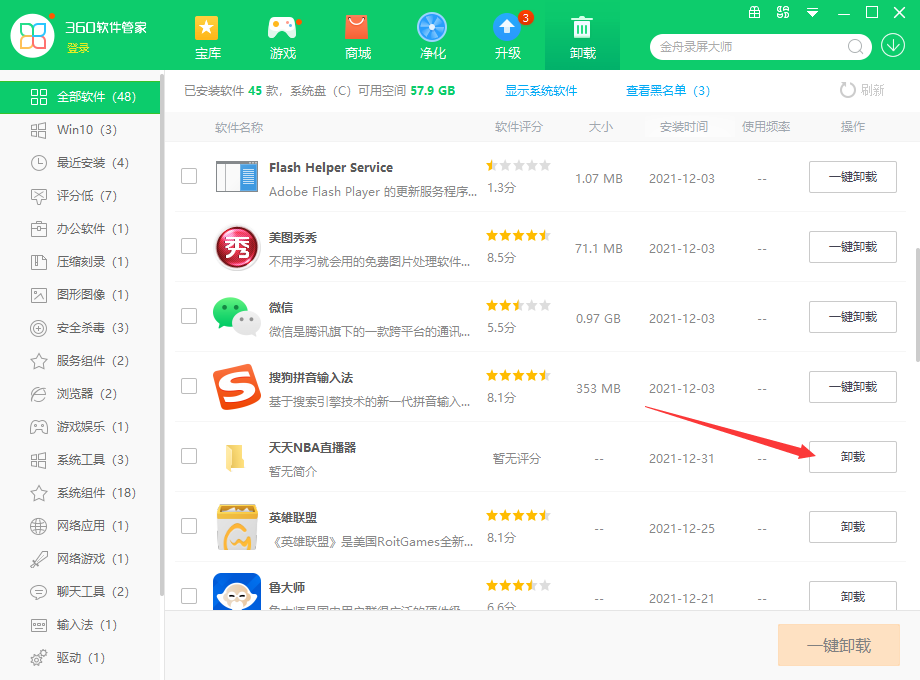
Task: Click the 天天NBA直播器 folder icon
Action: coord(235,457)
